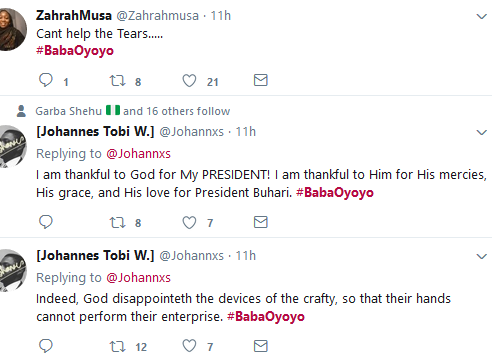Like the 'God disappointeth the devices' tweet
Image resolution: width=492 pixels, height=360 pixels.
click(x=189, y=346)
